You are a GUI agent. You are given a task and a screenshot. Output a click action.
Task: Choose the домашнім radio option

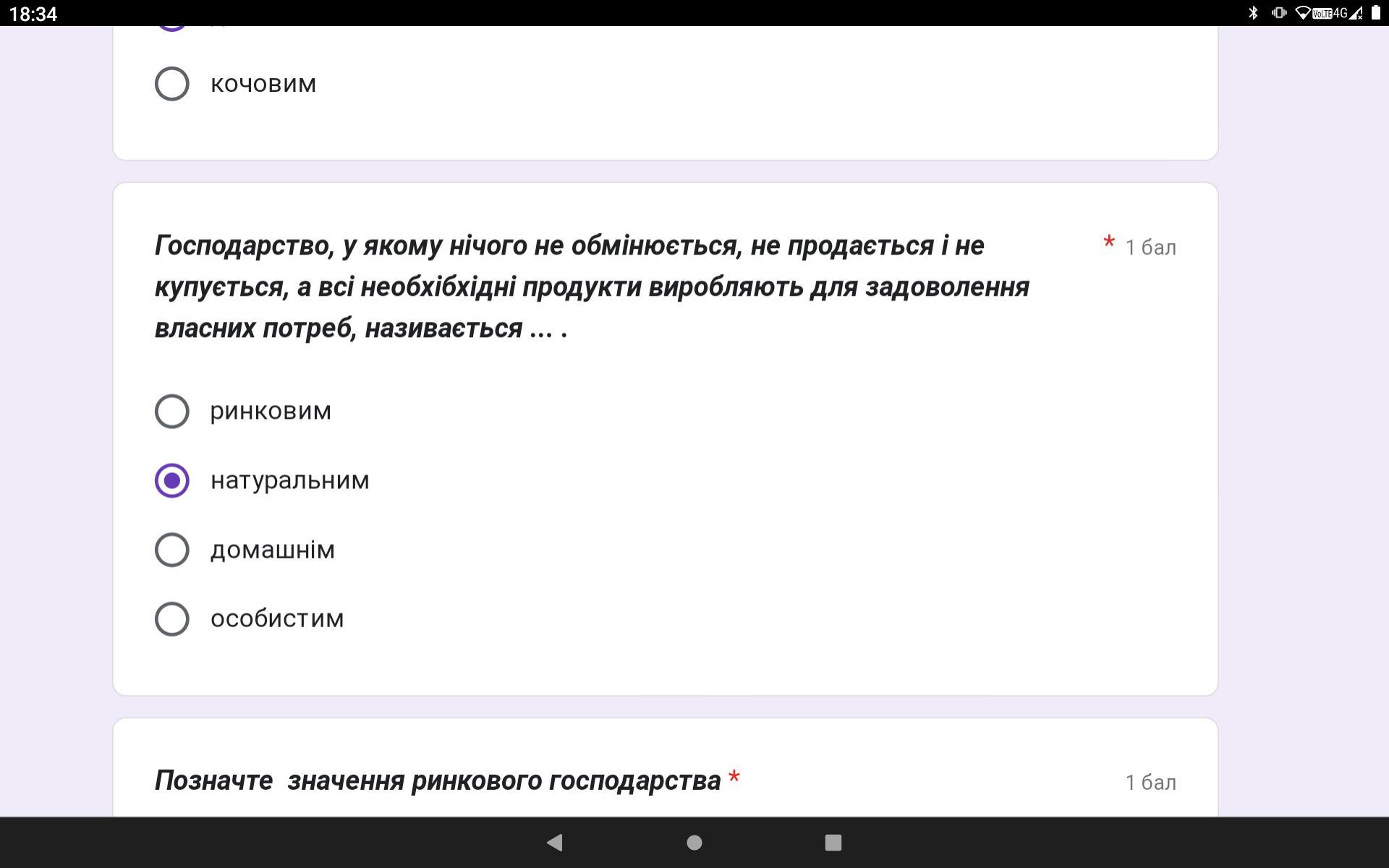coord(172,550)
